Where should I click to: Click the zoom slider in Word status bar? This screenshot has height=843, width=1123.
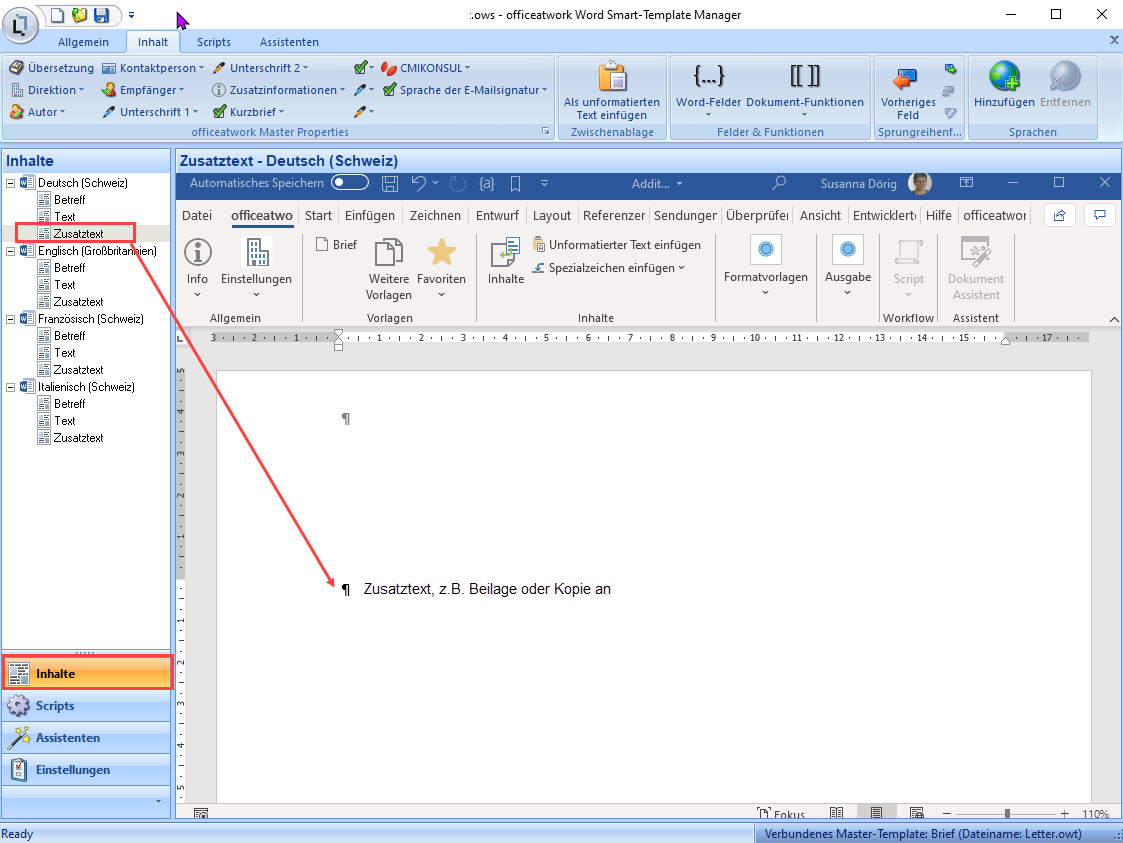(x=1007, y=814)
